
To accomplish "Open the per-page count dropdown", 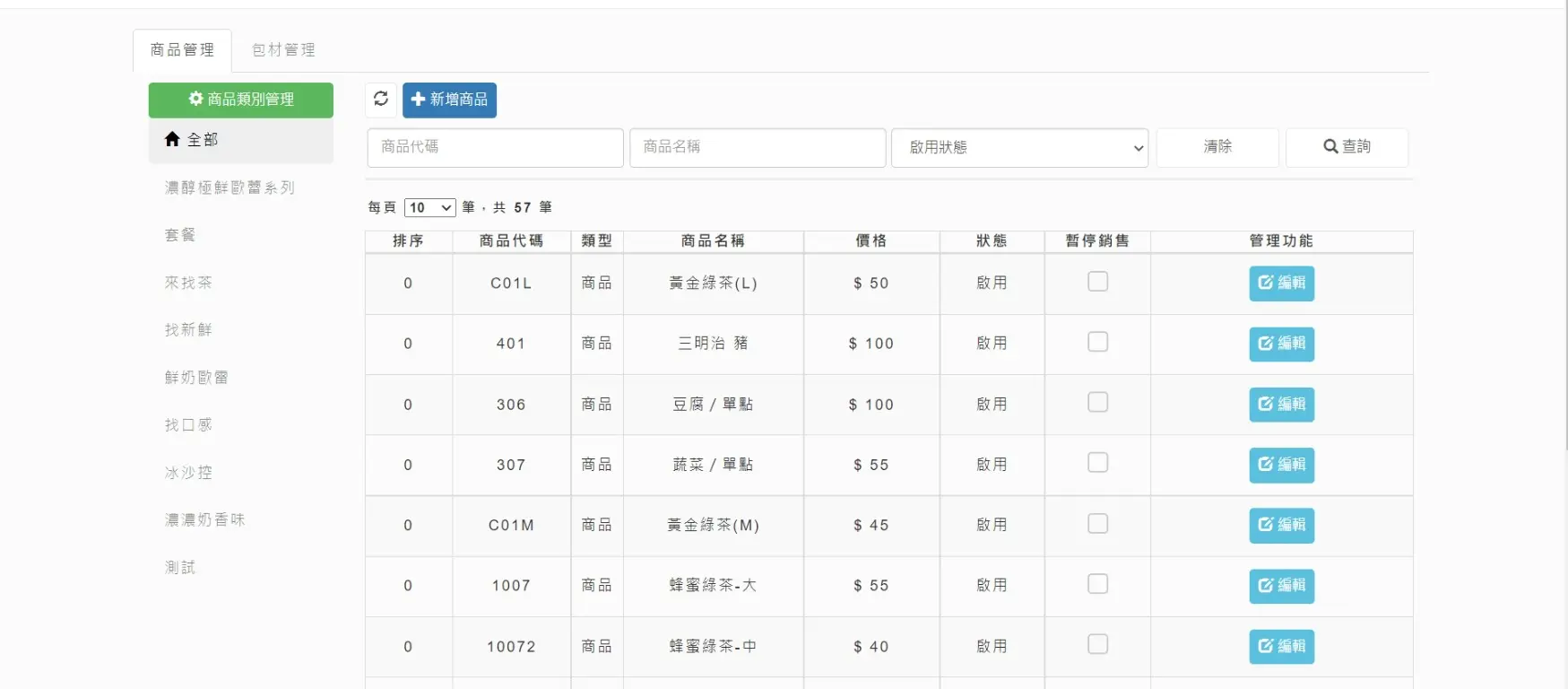I will pyautogui.click(x=429, y=208).
